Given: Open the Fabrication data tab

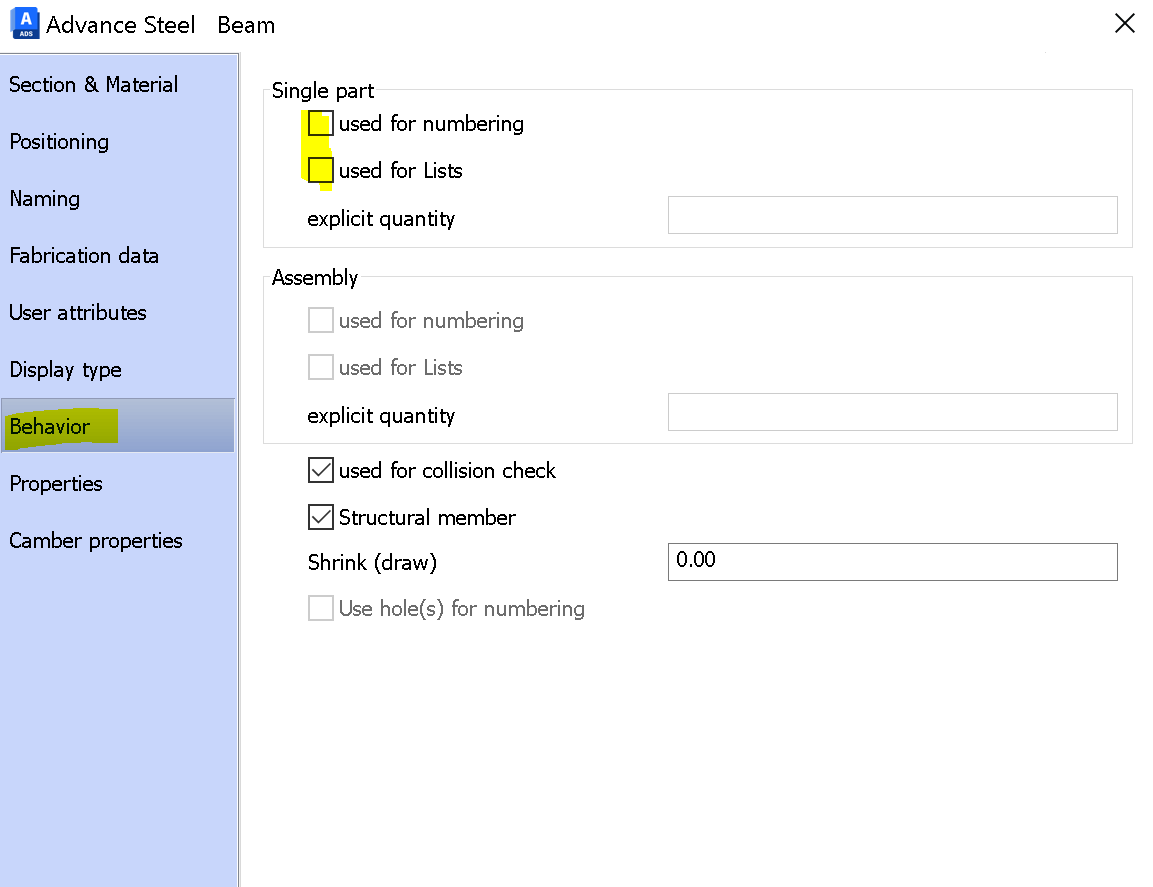Looking at the screenshot, I should tap(84, 256).
